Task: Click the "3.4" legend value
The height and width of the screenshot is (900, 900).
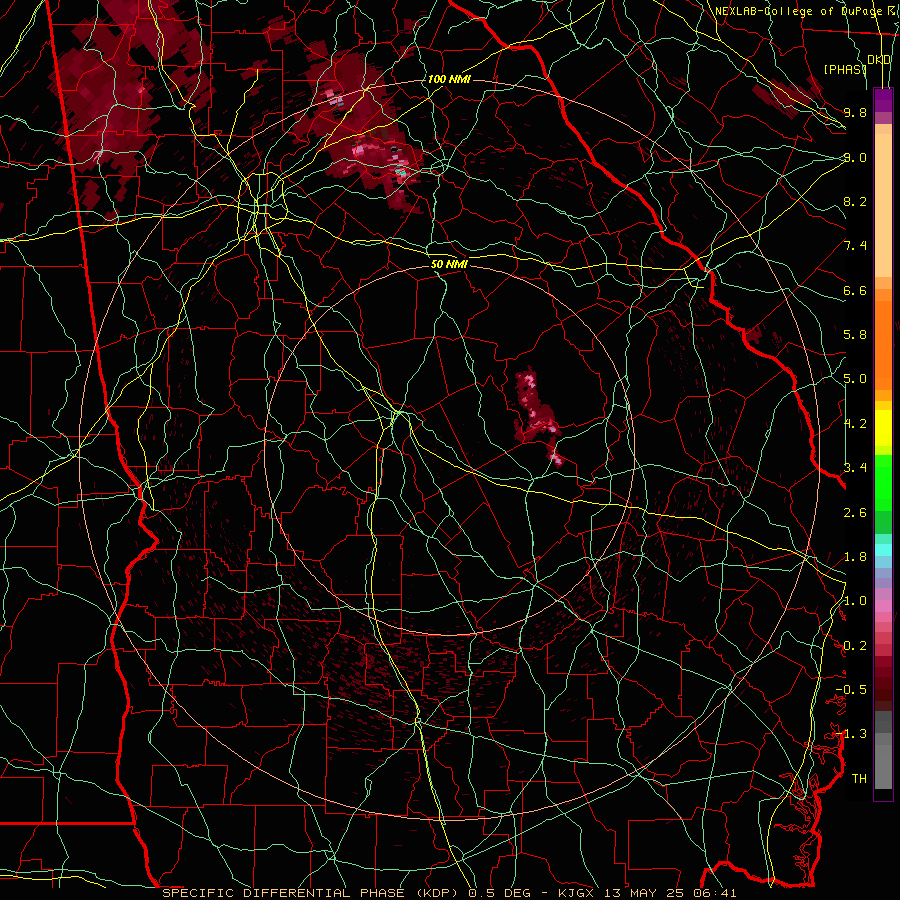Action: 855,468
